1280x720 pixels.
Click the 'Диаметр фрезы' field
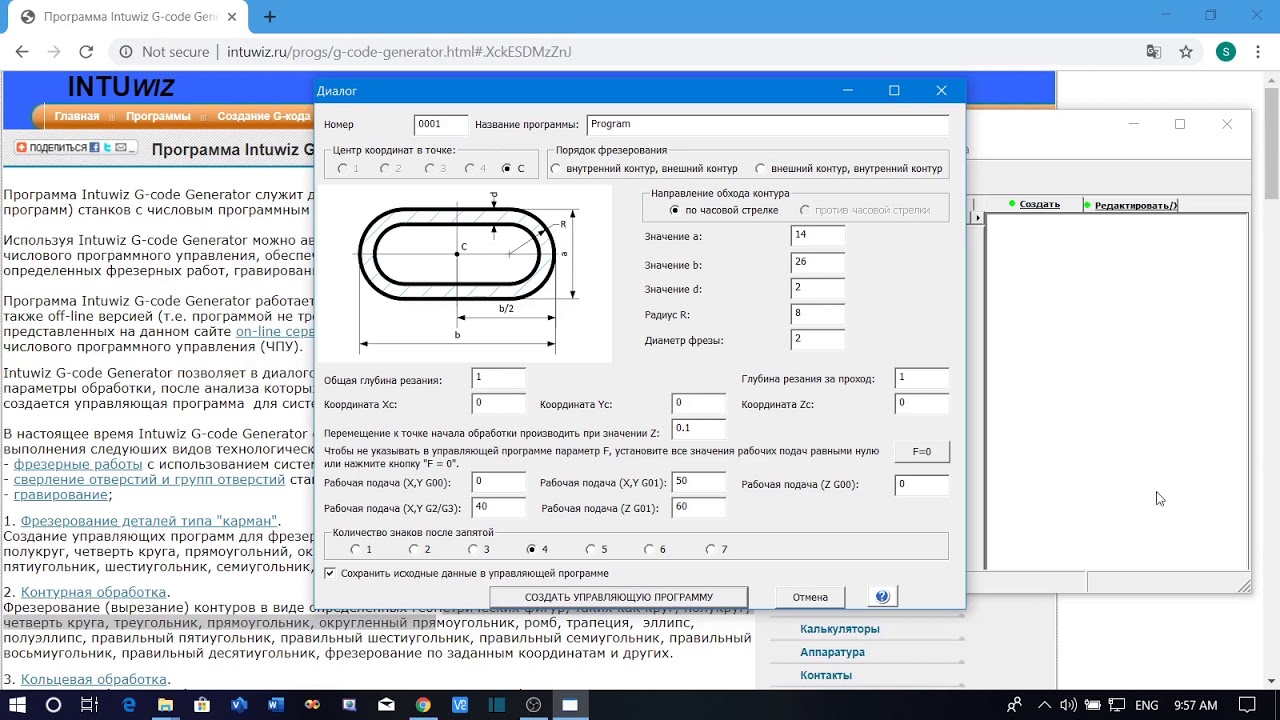point(817,340)
